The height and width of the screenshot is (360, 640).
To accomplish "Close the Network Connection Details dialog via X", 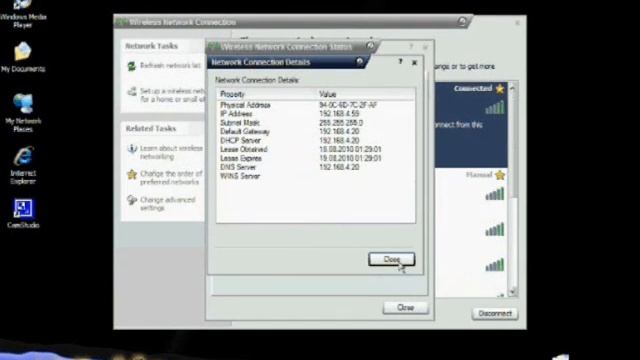I will [x=414, y=62].
